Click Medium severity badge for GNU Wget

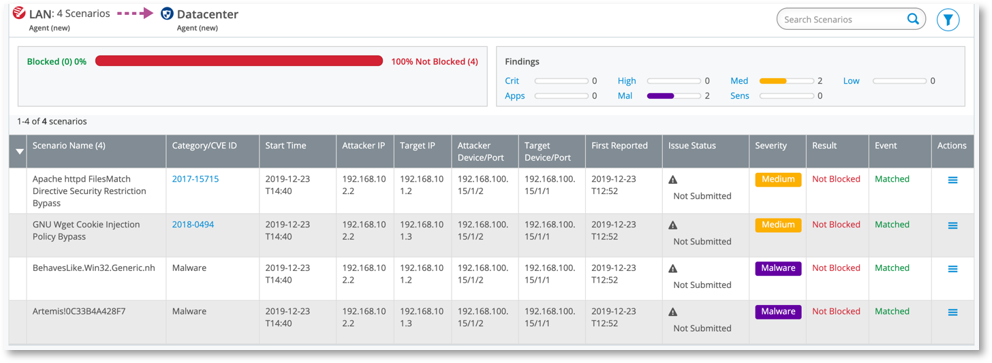tap(778, 225)
